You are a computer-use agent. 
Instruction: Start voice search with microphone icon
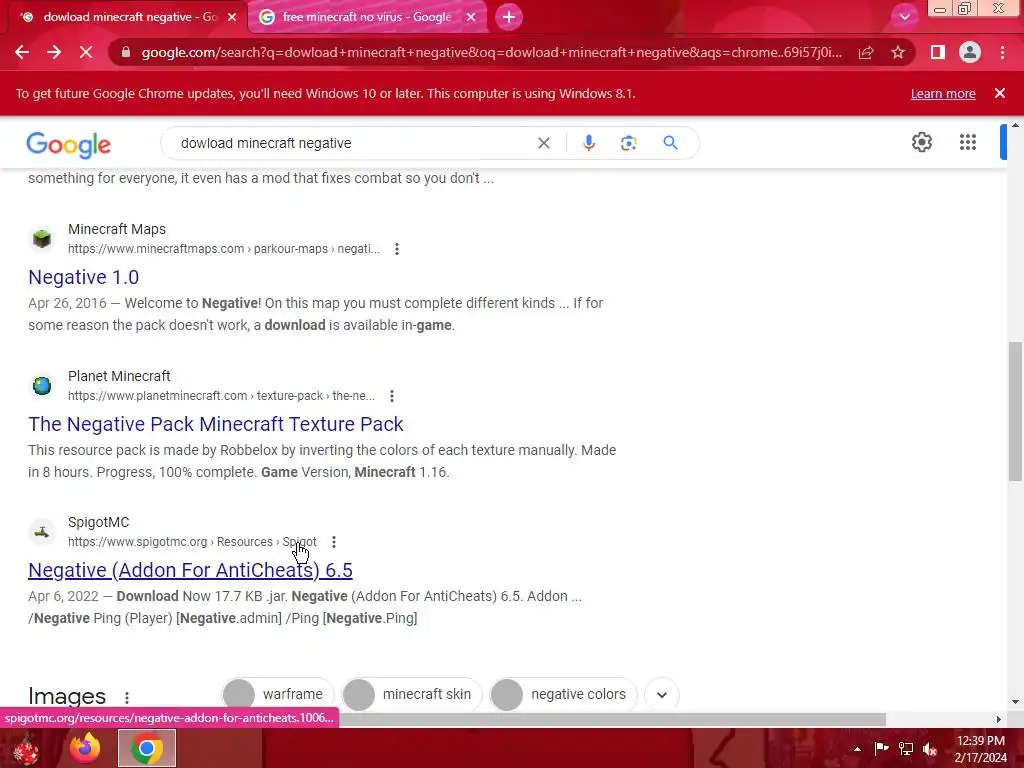(588, 143)
